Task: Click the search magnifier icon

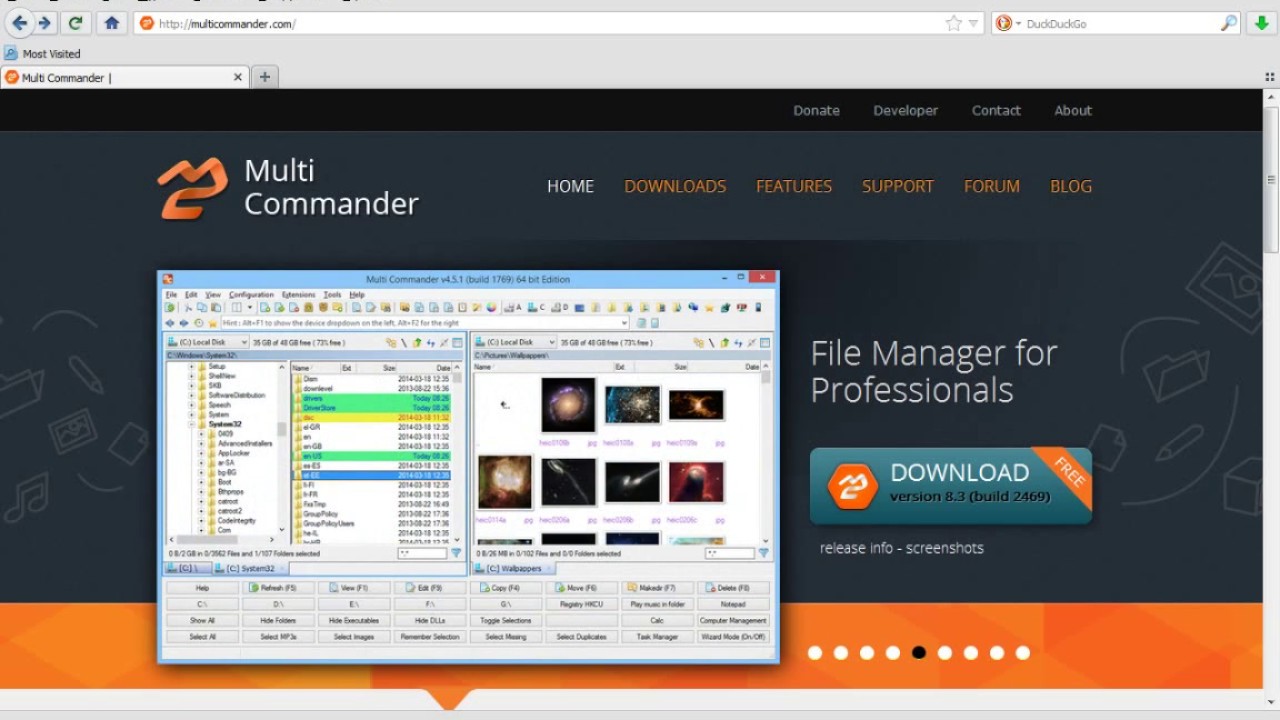Action: 1229,23
